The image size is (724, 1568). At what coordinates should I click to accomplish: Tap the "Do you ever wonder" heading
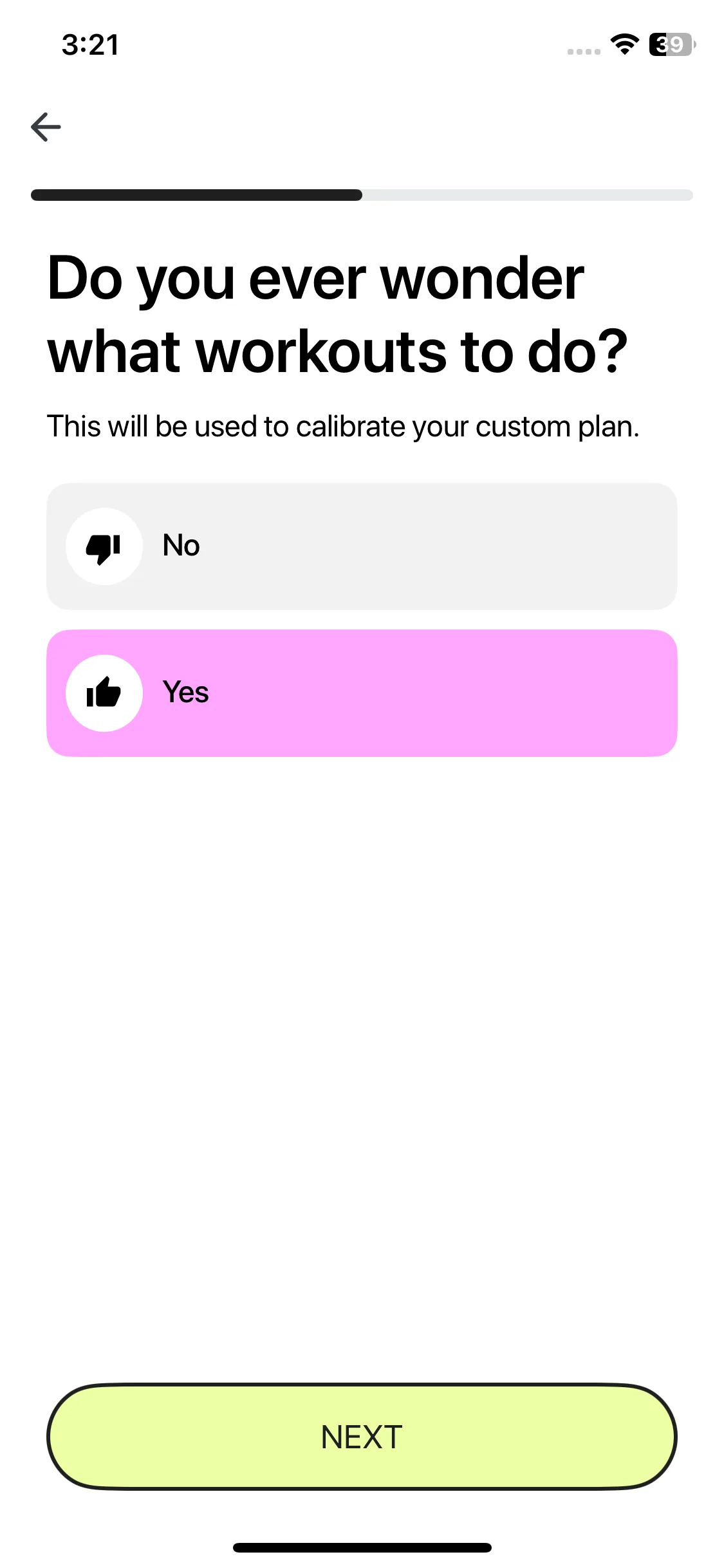tap(315, 278)
